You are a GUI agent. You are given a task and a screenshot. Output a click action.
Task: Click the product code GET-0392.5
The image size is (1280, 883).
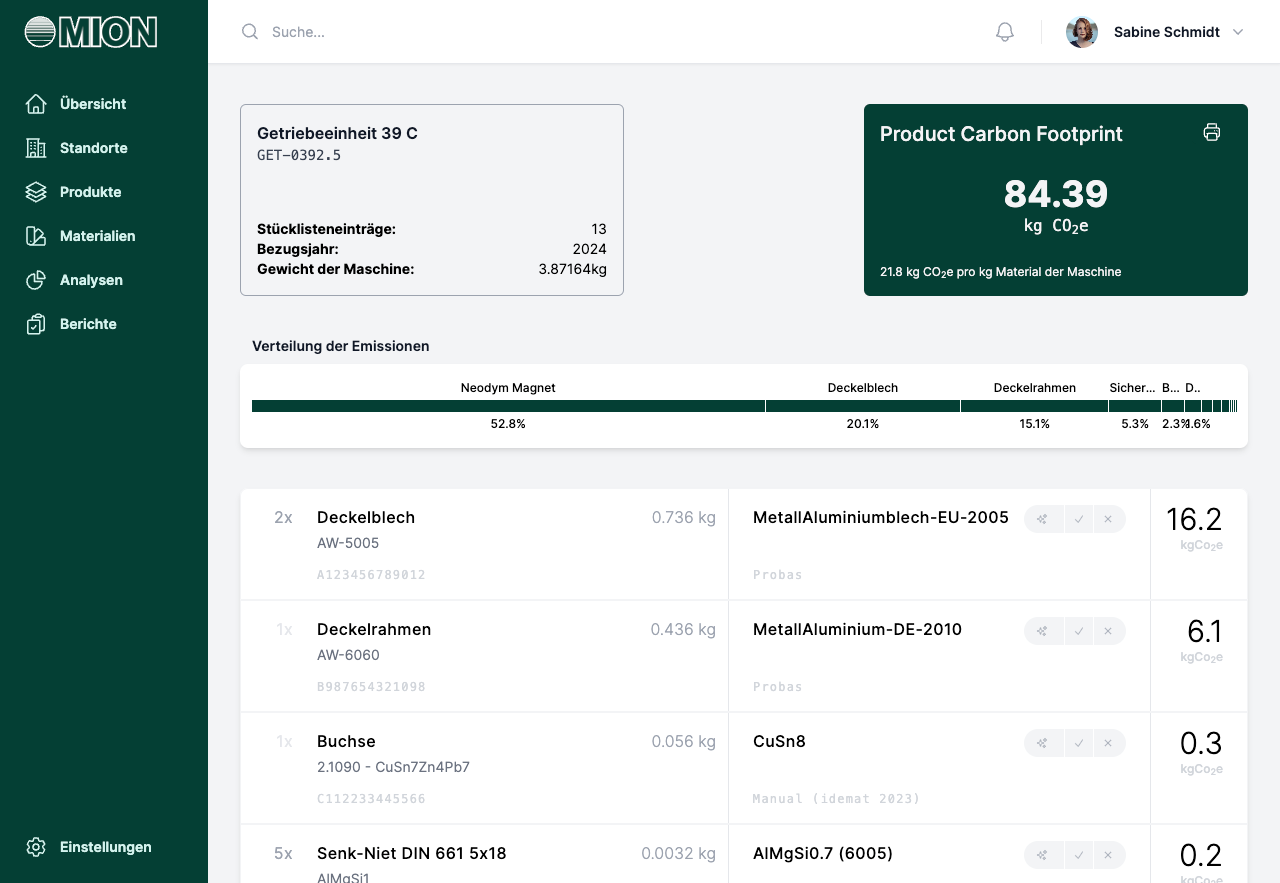(299, 155)
